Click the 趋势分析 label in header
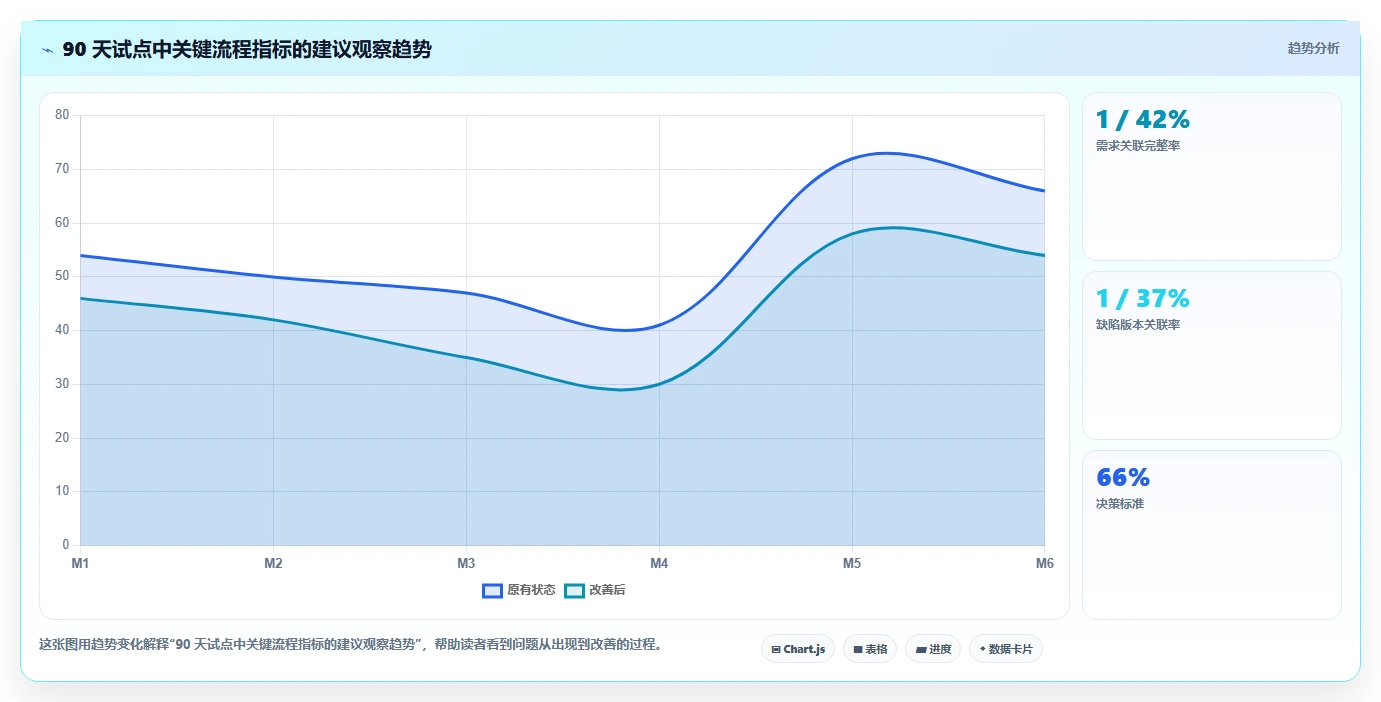The height and width of the screenshot is (702, 1381). tap(1314, 48)
